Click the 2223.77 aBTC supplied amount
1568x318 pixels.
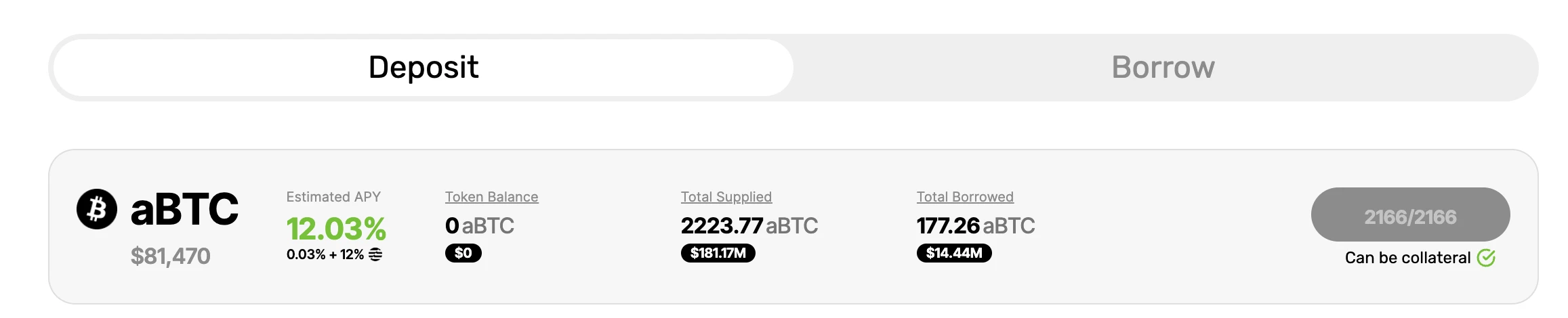(x=749, y=225)
